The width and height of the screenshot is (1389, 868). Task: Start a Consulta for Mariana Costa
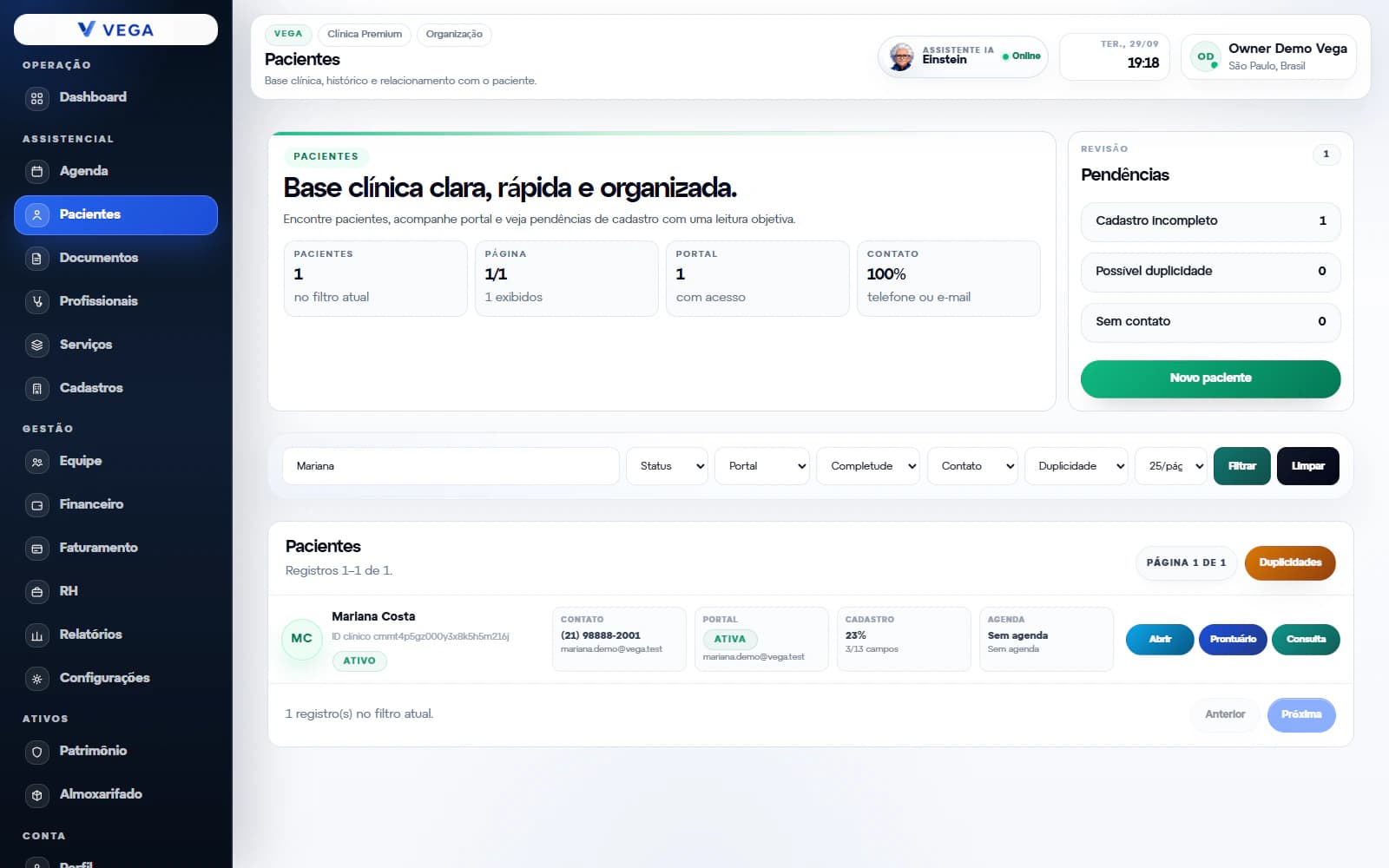click(1306, 640)
